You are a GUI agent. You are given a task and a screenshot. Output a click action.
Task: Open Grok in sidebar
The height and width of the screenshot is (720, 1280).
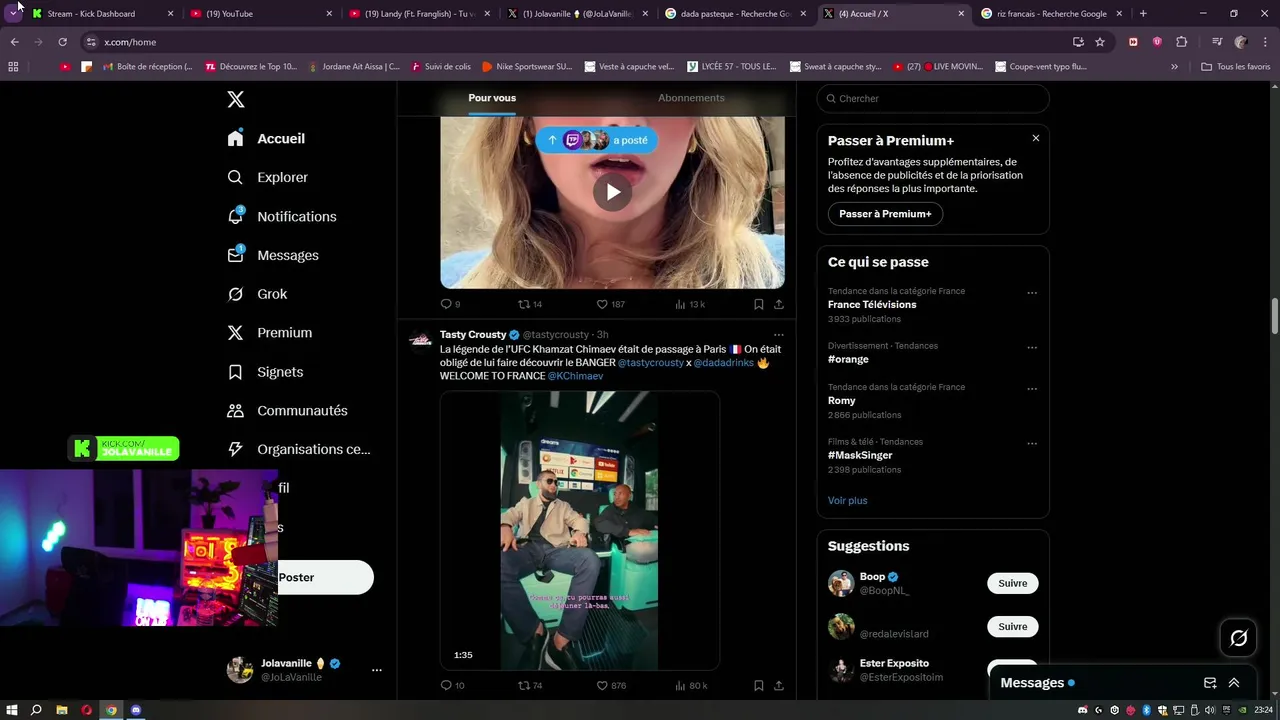tap(257, 294)
